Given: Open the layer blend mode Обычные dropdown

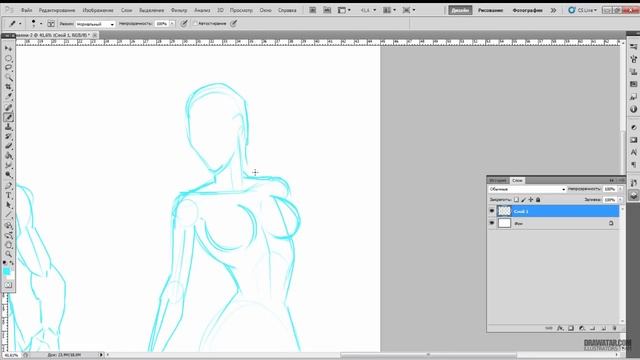Looking at the screenshot, I should click(527, 189).
